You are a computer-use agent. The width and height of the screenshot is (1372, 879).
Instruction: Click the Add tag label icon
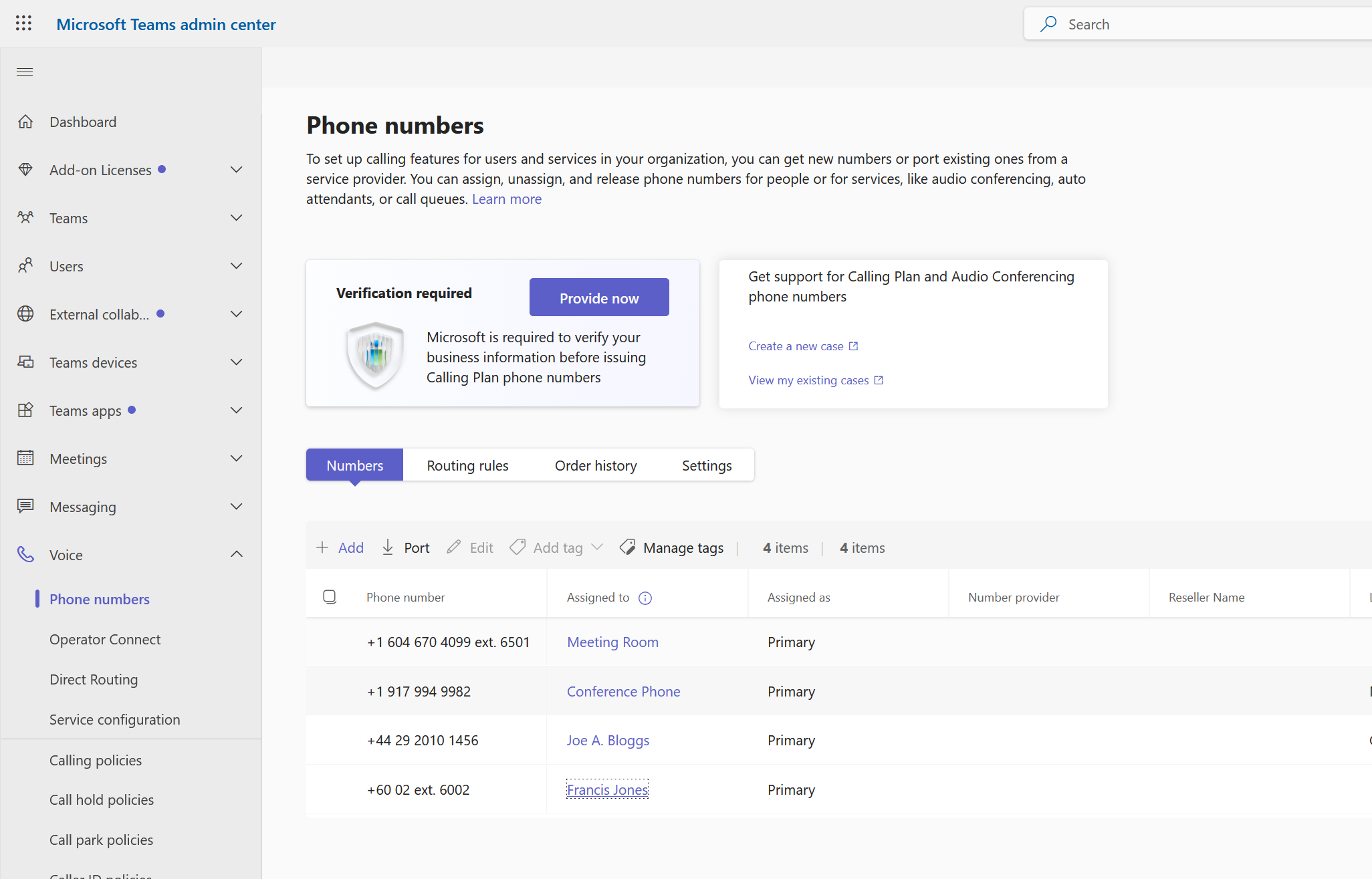[x=518, y=547]
